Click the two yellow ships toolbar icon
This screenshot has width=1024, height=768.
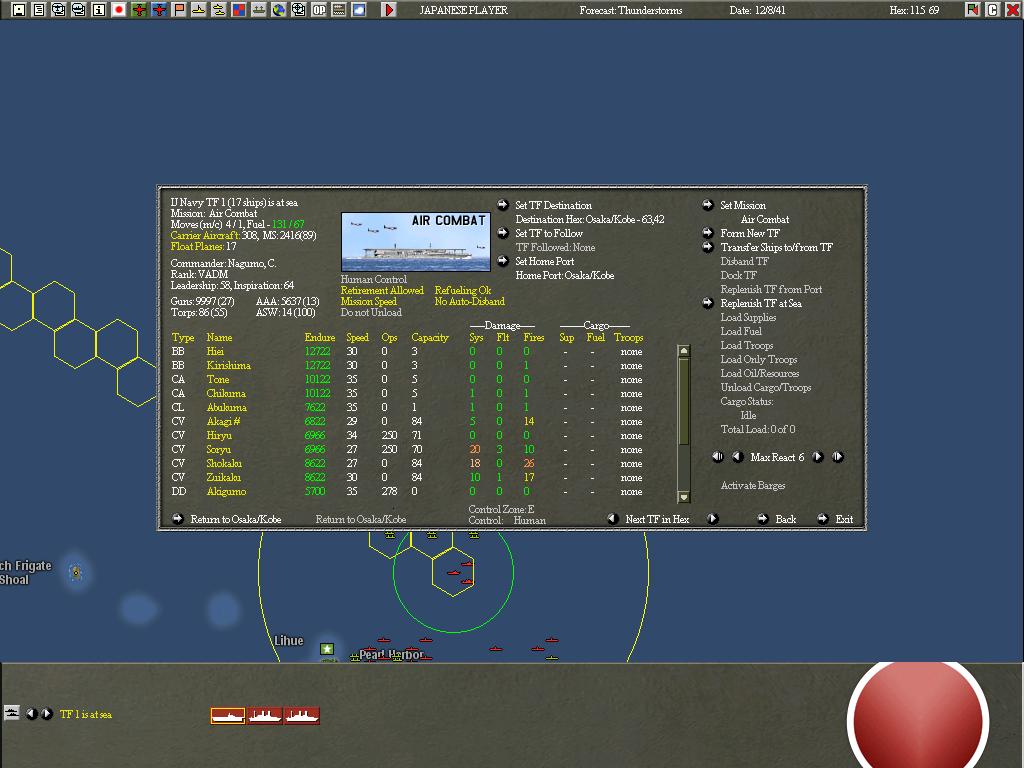pos(219,10)
